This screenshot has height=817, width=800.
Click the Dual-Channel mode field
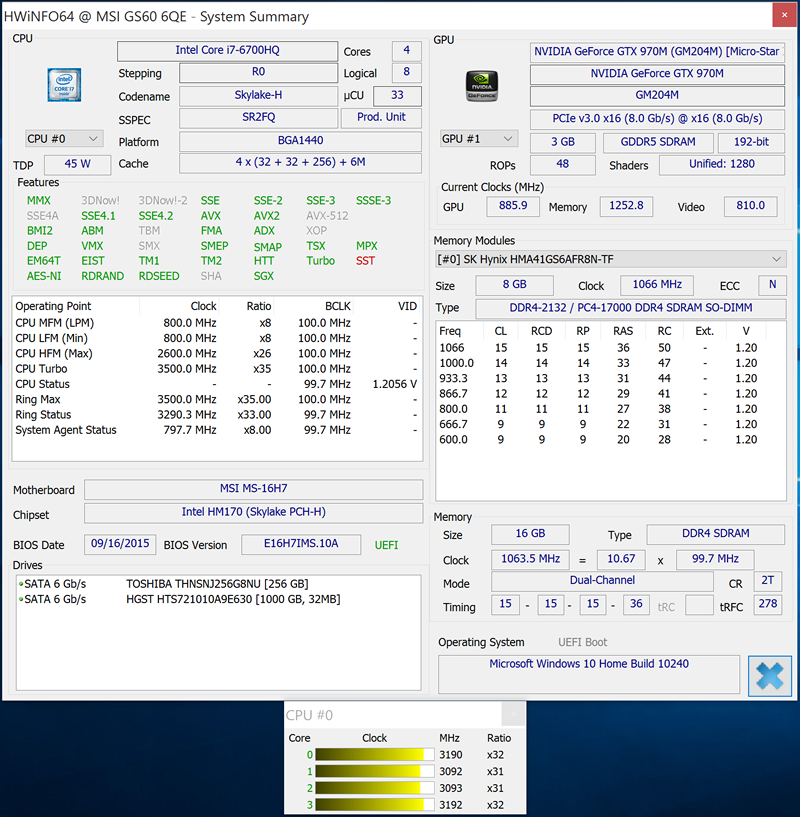click(602, 581)
